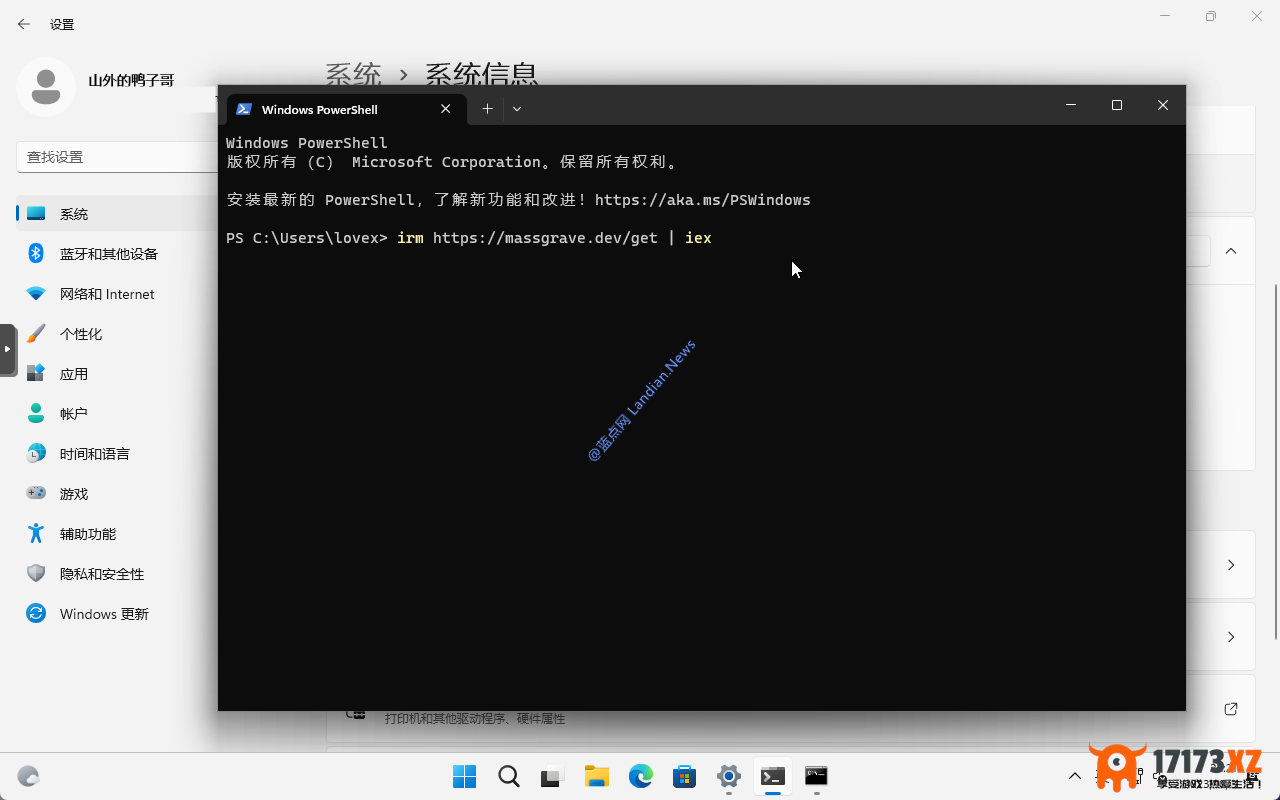Close the Windows PowerShell tab
The width and height of the screenshot is (1280, 800).
tap(446, 109)
